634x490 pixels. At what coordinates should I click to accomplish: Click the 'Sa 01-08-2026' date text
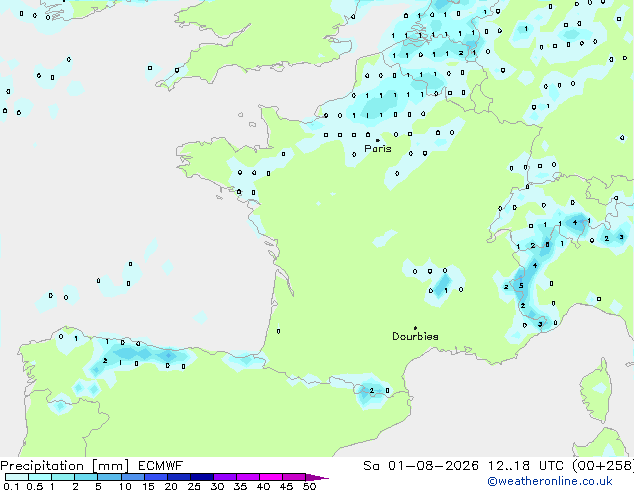tap(421, 466)
